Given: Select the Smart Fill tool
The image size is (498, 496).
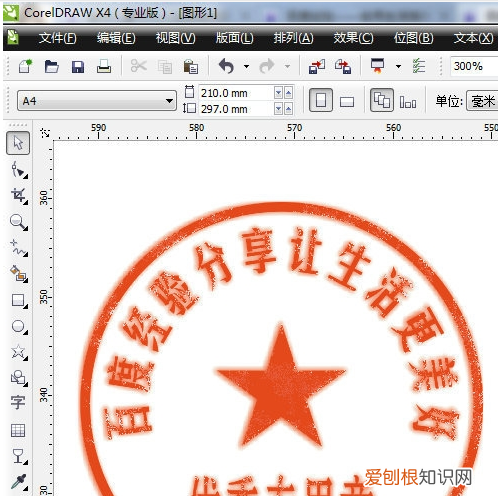Looking at the screenshot, I should [19, 274].
